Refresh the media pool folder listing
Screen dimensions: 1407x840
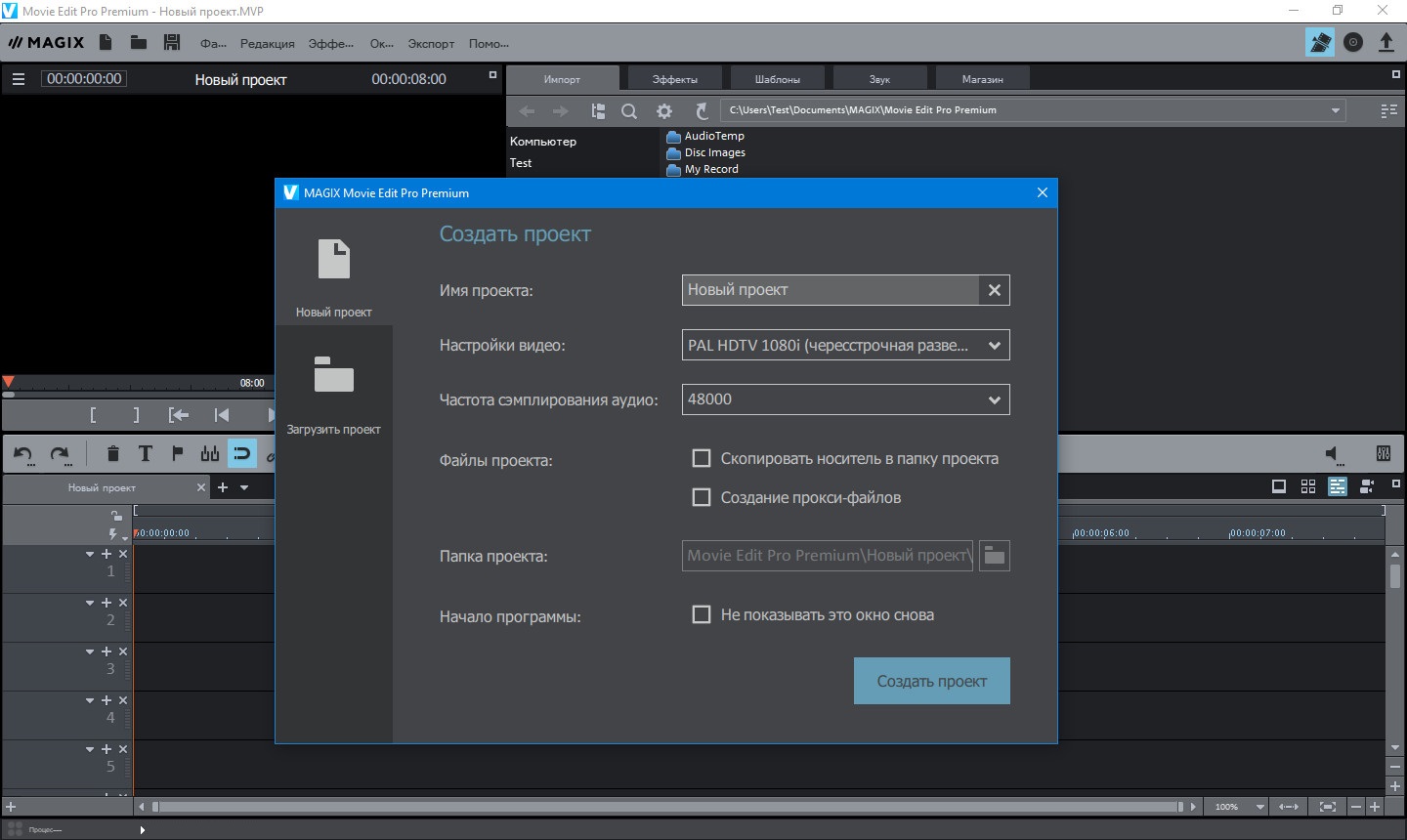701,111
